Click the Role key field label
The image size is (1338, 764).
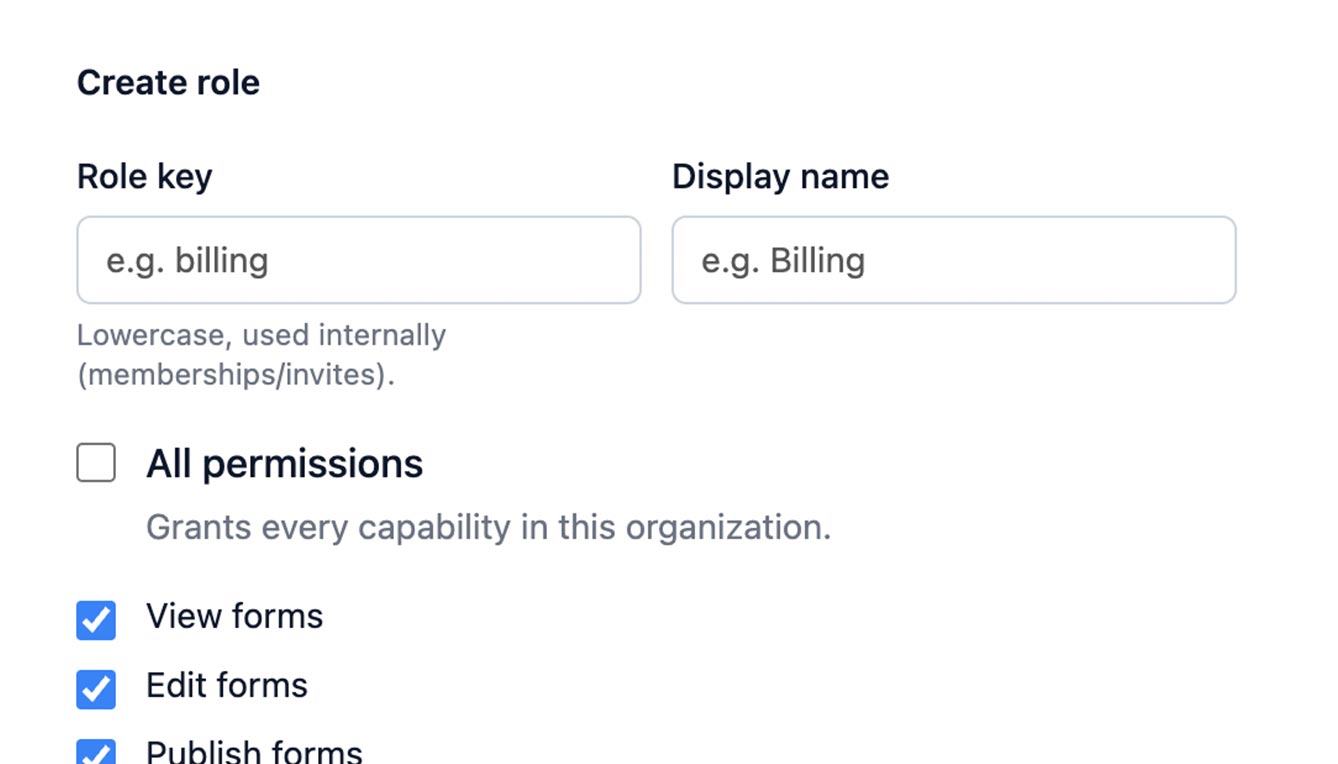[144, 176]
